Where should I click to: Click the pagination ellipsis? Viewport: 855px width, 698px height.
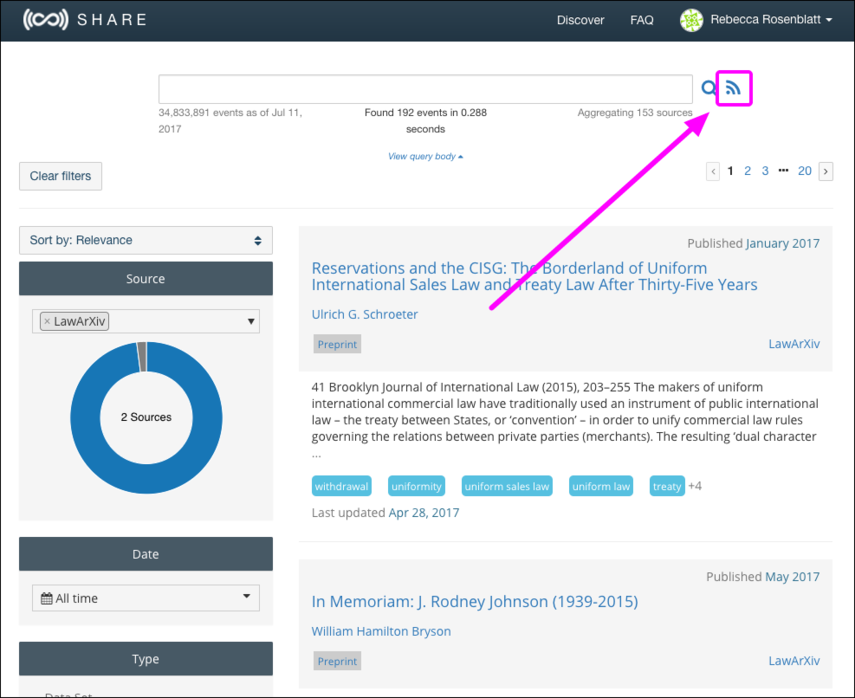tap(783, 171)
